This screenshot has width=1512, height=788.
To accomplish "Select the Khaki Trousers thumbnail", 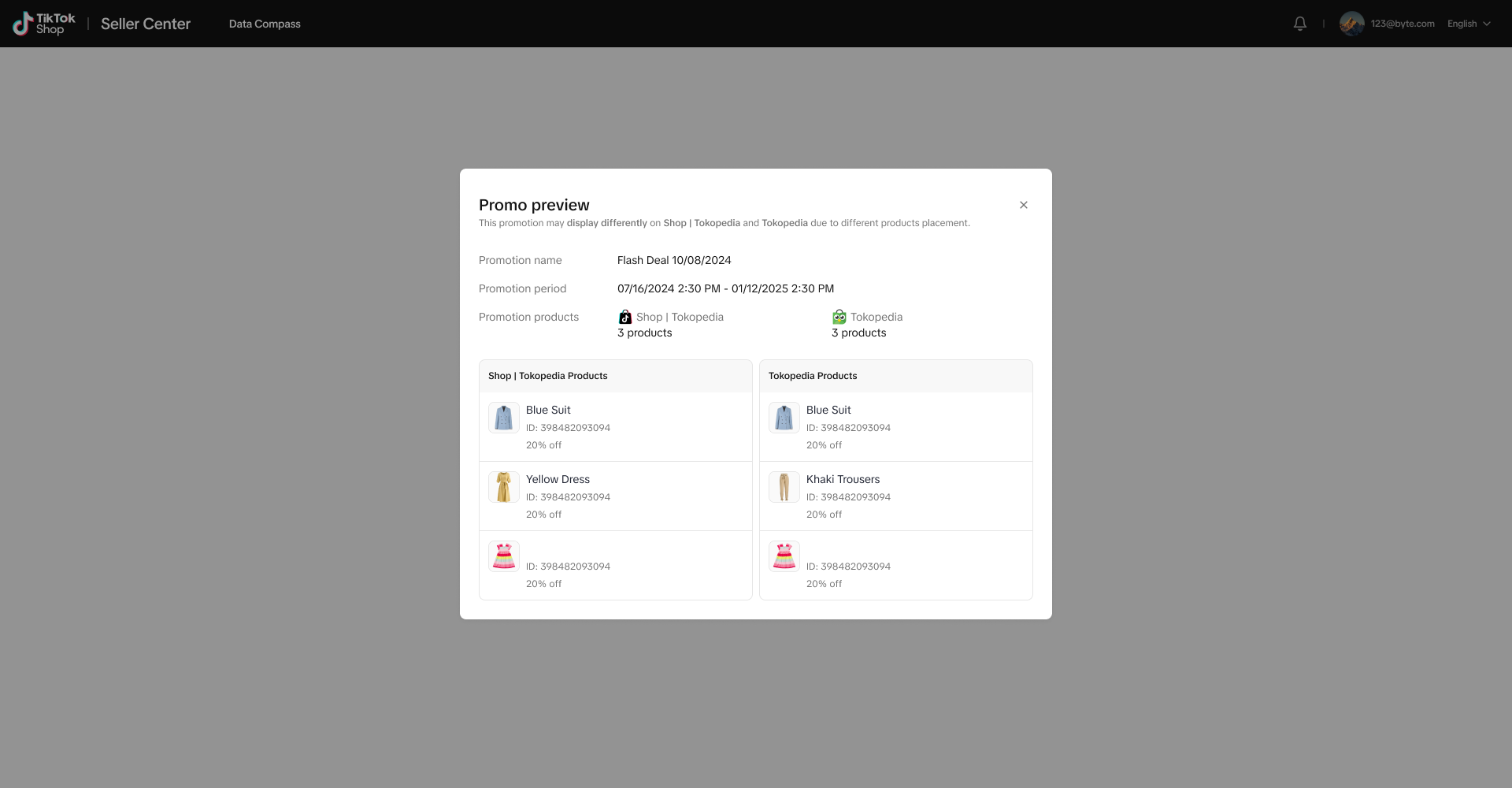I will (784, 487).
